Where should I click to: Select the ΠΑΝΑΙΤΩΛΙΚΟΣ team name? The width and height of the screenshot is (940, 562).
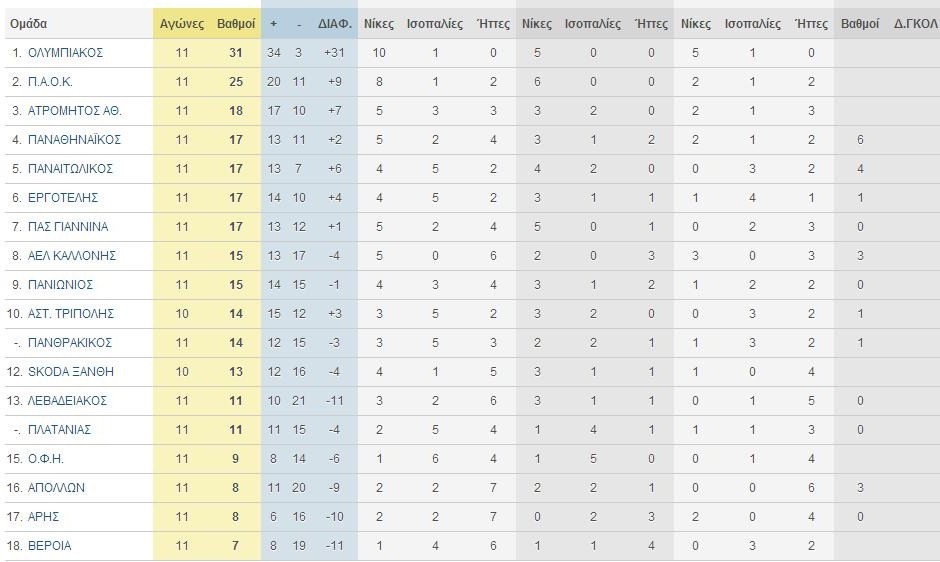[x=70, y=169]
